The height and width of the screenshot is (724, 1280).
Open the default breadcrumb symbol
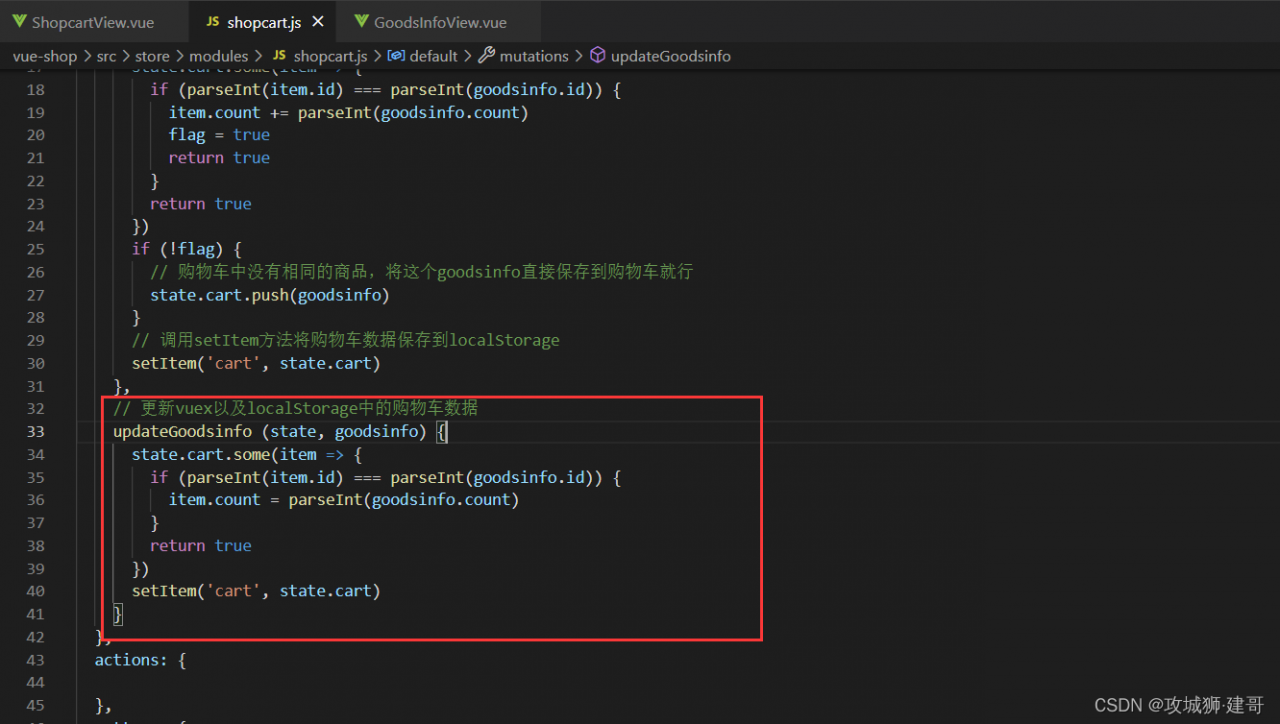click(434, 56)
